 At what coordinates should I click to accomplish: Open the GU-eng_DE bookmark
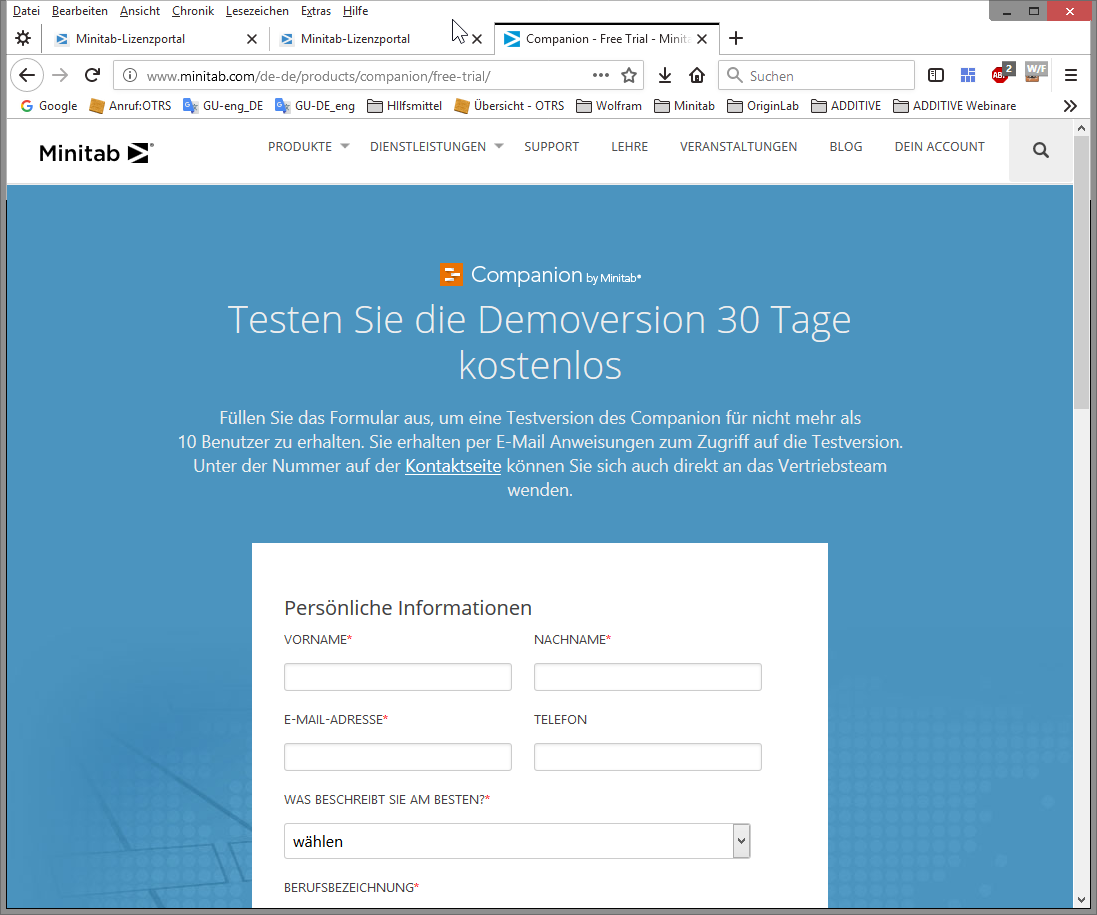coord(223,106)
